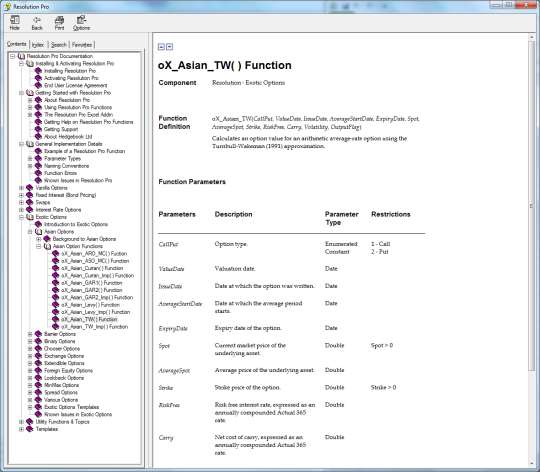Click the oX_Asian_Curran() Function icon

pyautogui.click(x=55, y=268)
